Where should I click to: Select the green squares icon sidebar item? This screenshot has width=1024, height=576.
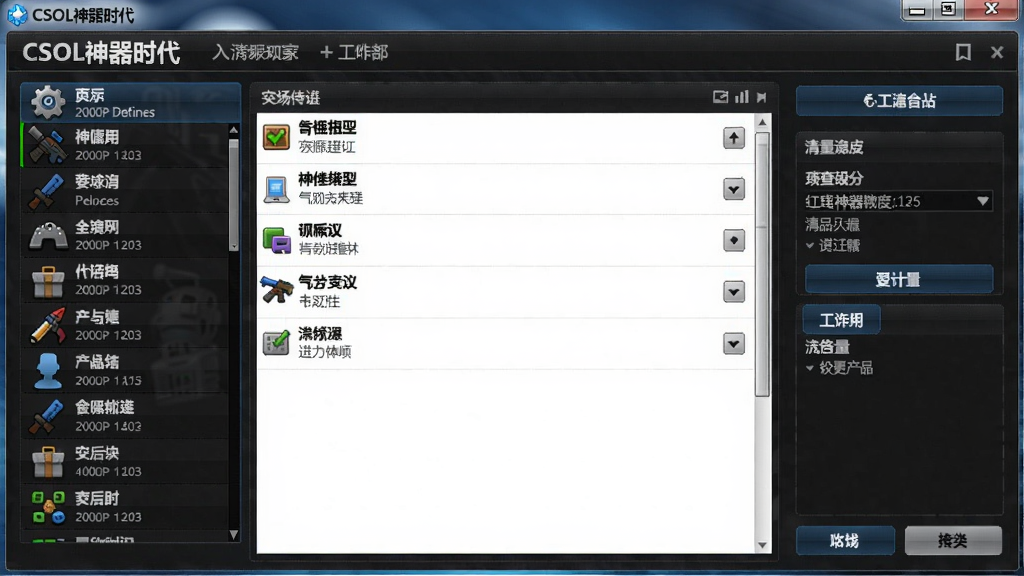127,507
